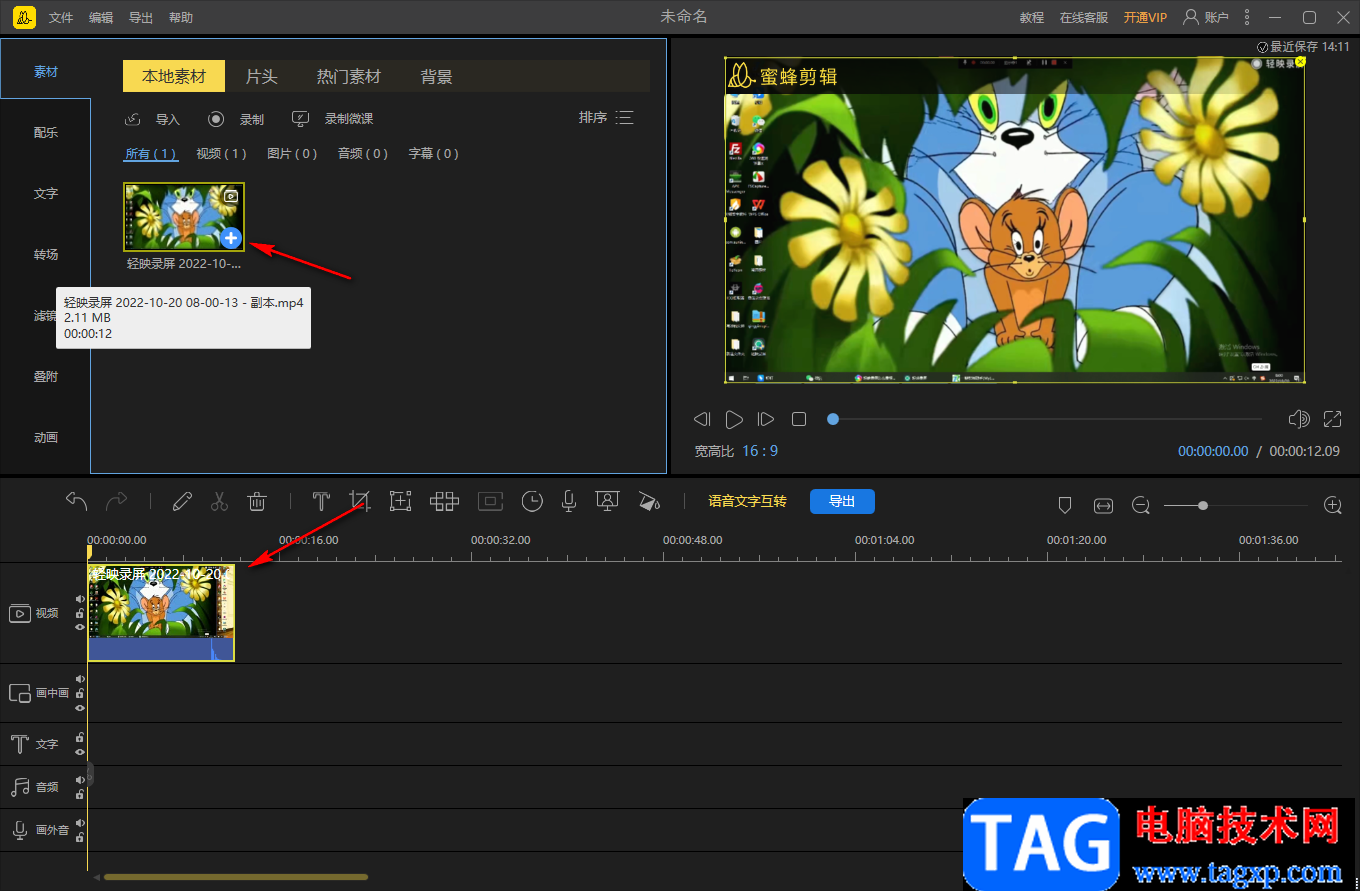Lock the 音频 track
The height and width of the screenshot is (891, 1360).
[80, 795]
